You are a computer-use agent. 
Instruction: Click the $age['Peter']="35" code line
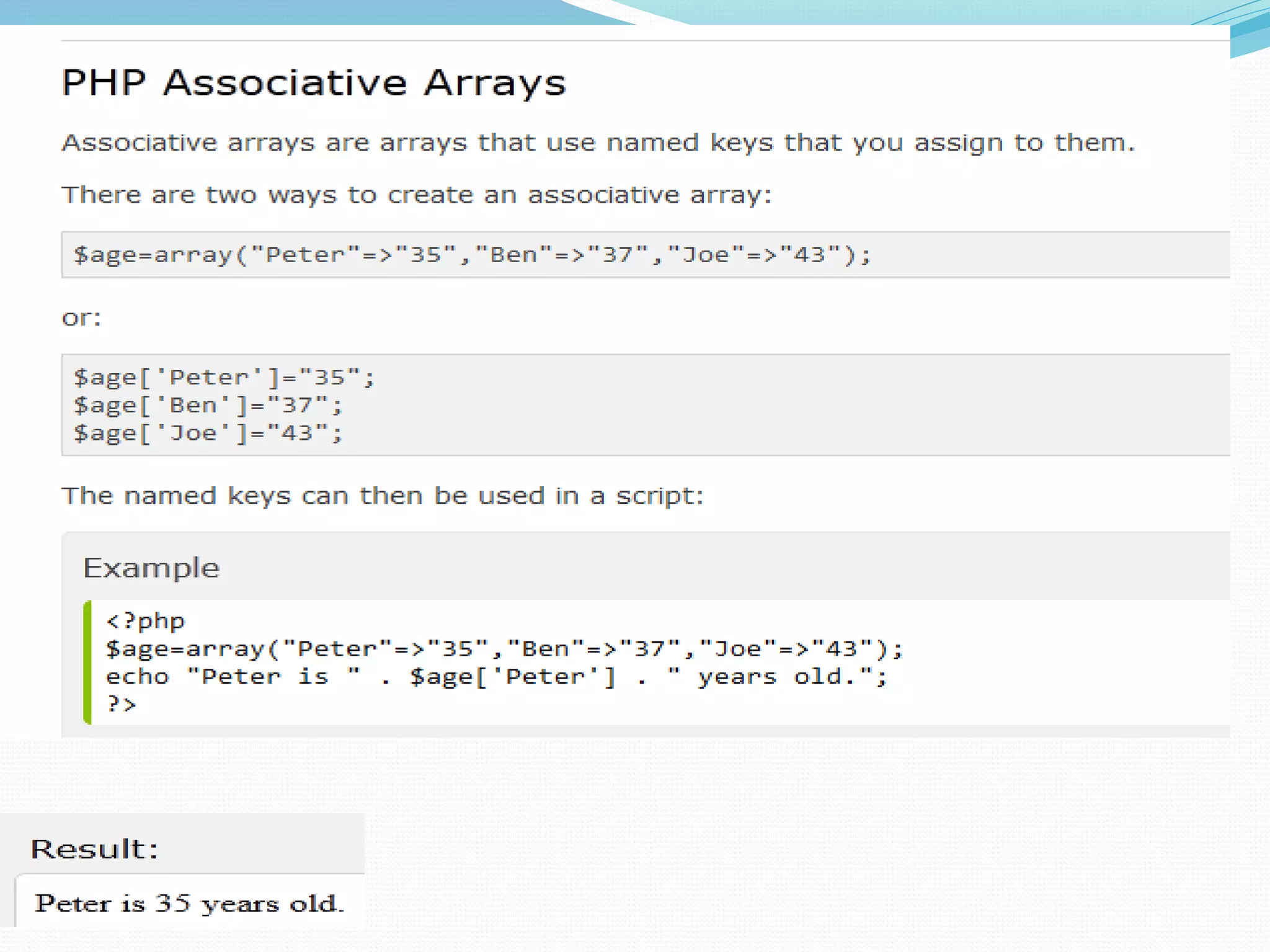[x=223, y=377]
